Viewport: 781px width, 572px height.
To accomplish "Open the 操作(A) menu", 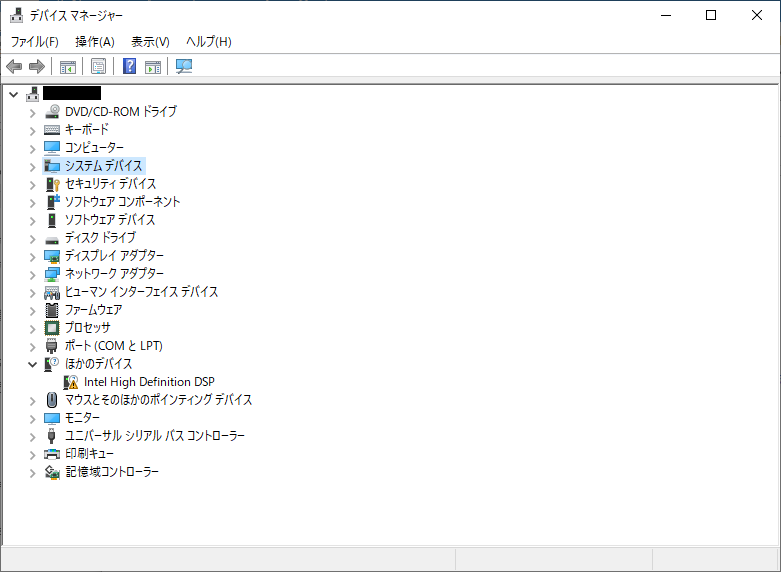I will coord(95,42).
